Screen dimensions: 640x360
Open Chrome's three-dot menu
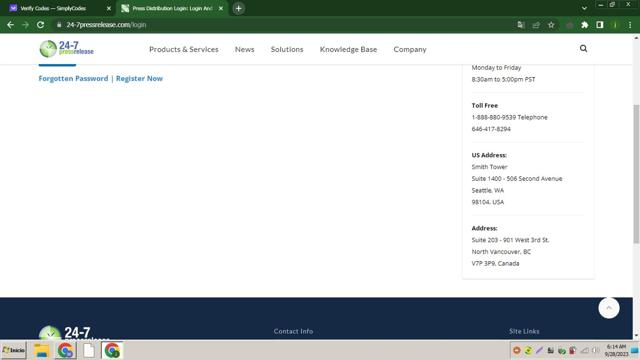pos(630,25)
